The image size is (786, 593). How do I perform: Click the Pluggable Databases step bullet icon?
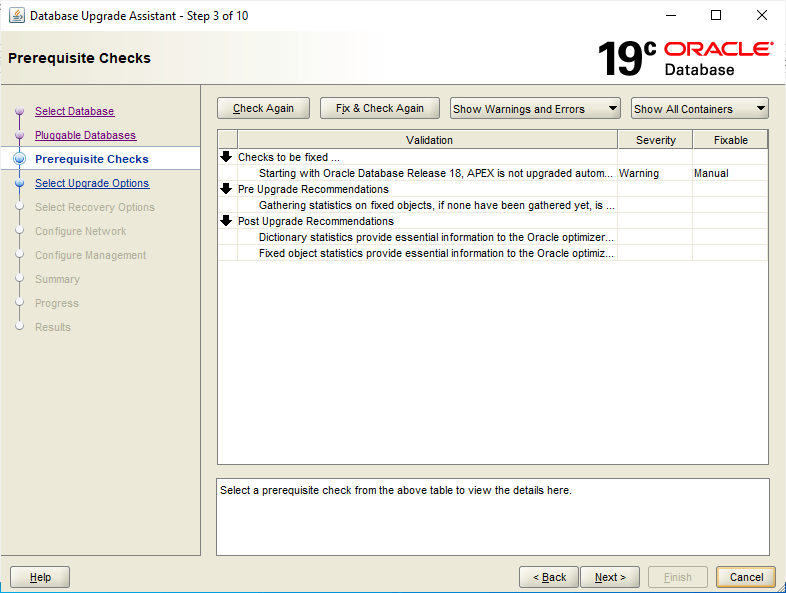tap(20, 135)
